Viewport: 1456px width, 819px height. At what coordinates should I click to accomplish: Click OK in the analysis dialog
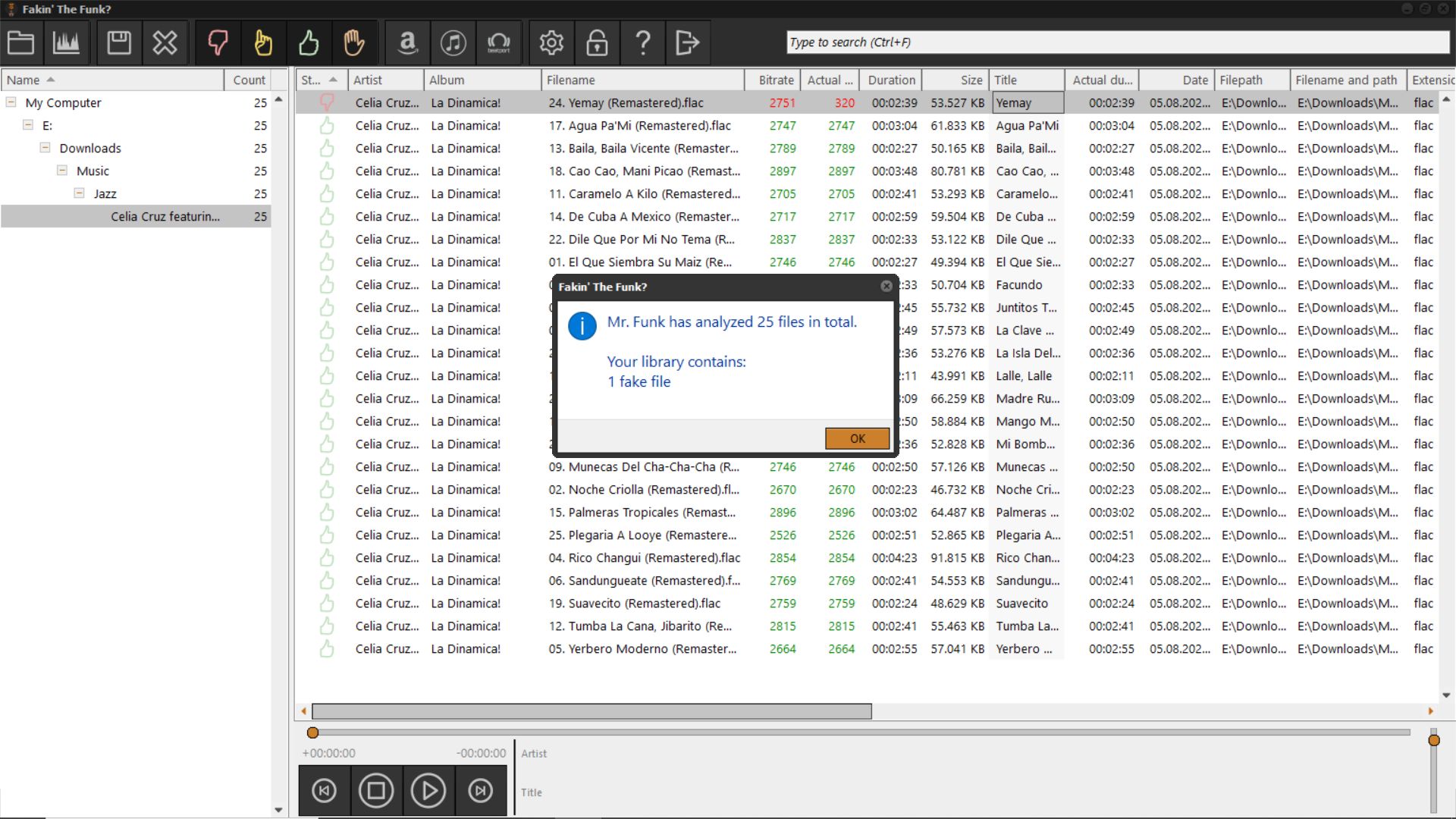[x=857, y=438]
